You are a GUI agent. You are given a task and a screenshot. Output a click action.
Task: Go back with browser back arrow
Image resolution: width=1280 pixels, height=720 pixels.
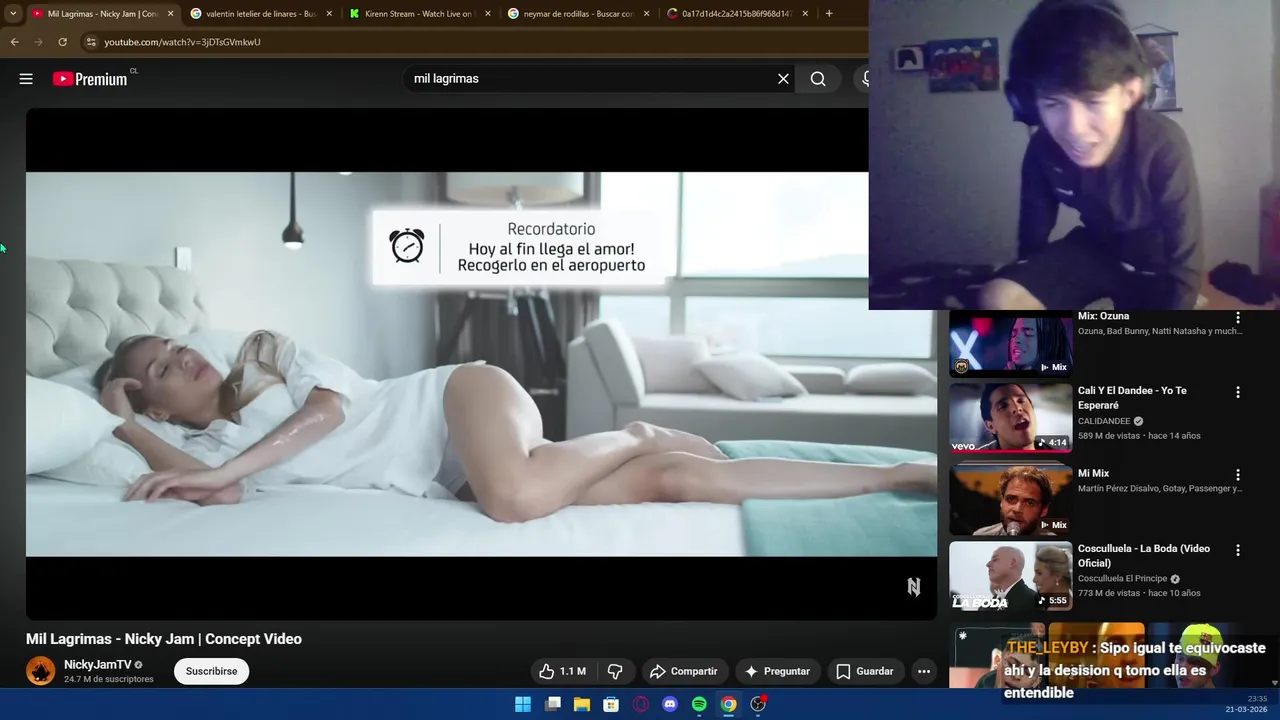(14, 42)
